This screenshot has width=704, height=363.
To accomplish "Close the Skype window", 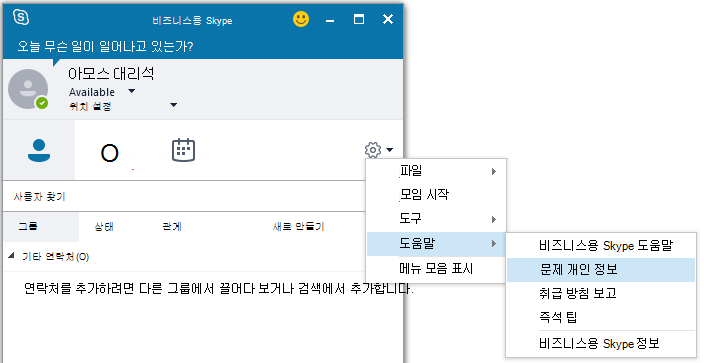I will pyautogui.click(x=388, y=19).
